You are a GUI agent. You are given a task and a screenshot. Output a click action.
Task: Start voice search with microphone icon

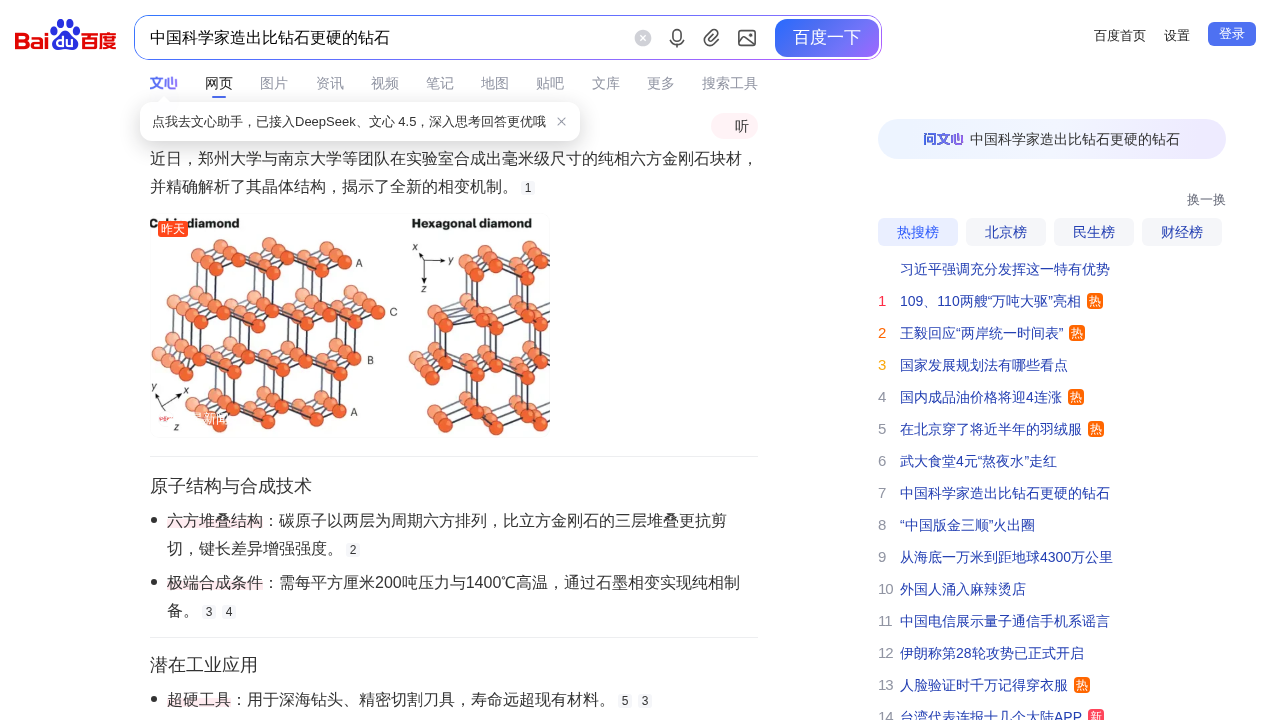click(677, 38)
